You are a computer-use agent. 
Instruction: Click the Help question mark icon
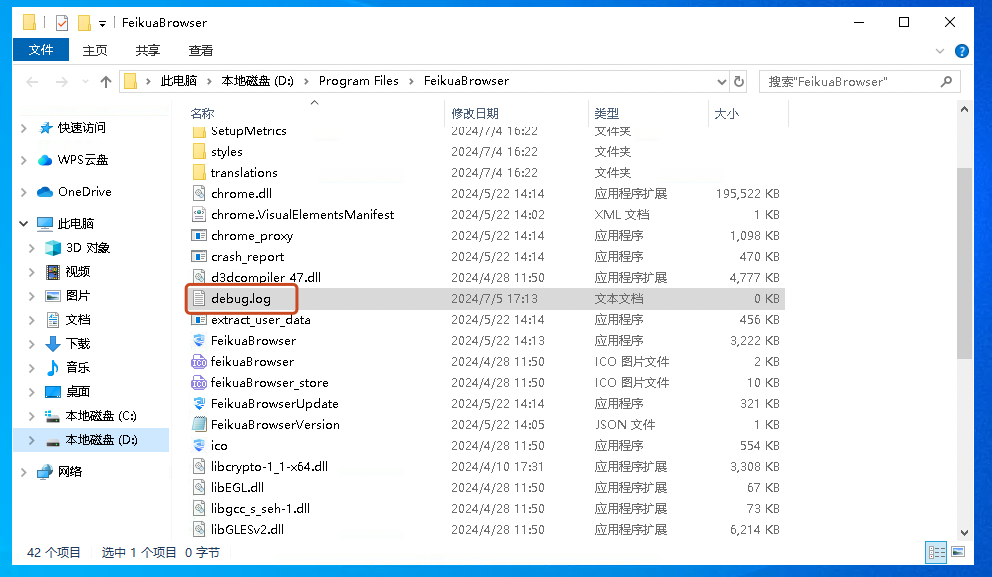click(x=962, y=50)
